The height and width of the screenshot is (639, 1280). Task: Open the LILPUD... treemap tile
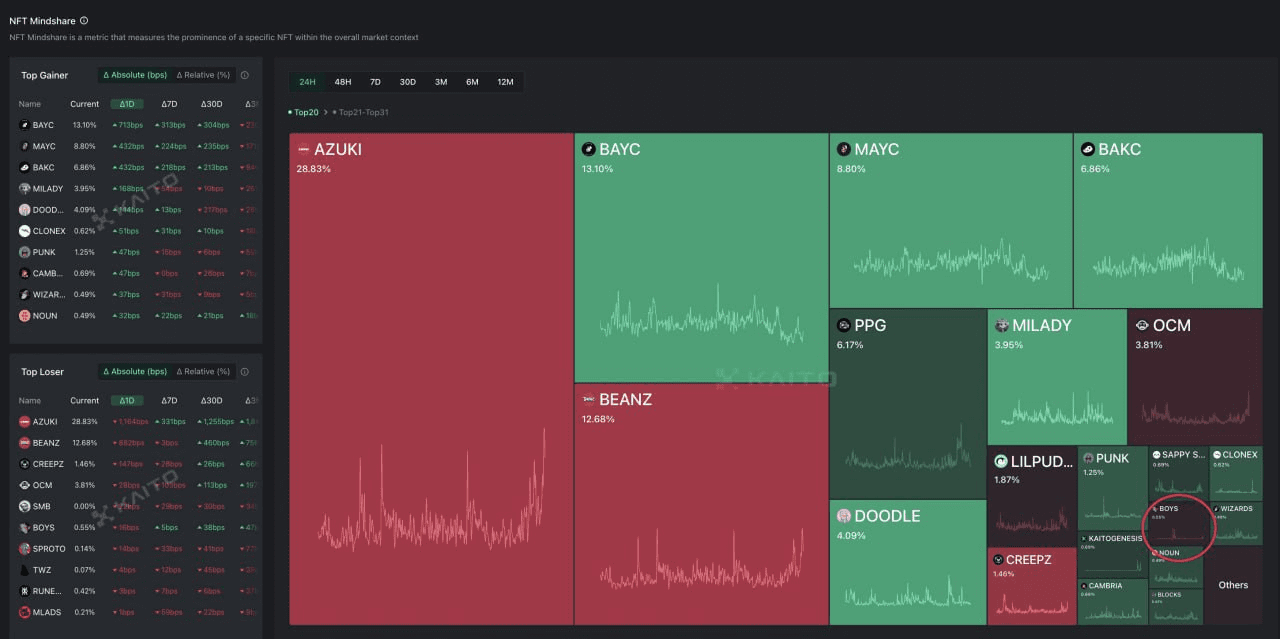tap(1032, 496)
